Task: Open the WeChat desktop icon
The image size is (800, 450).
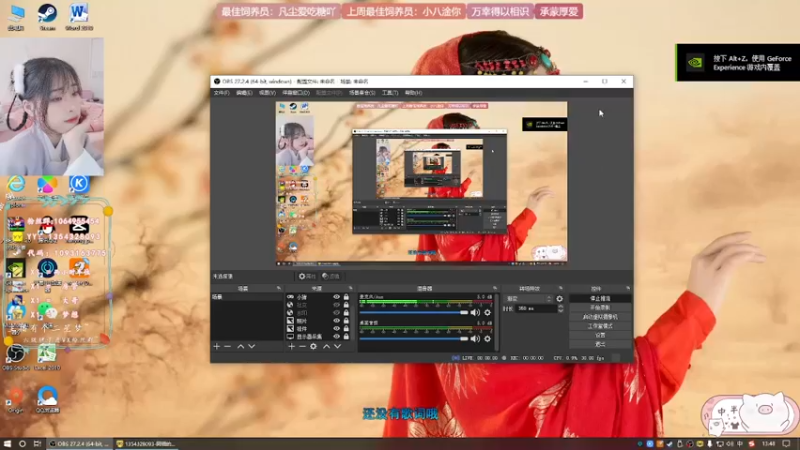Action: click(47, 311)
